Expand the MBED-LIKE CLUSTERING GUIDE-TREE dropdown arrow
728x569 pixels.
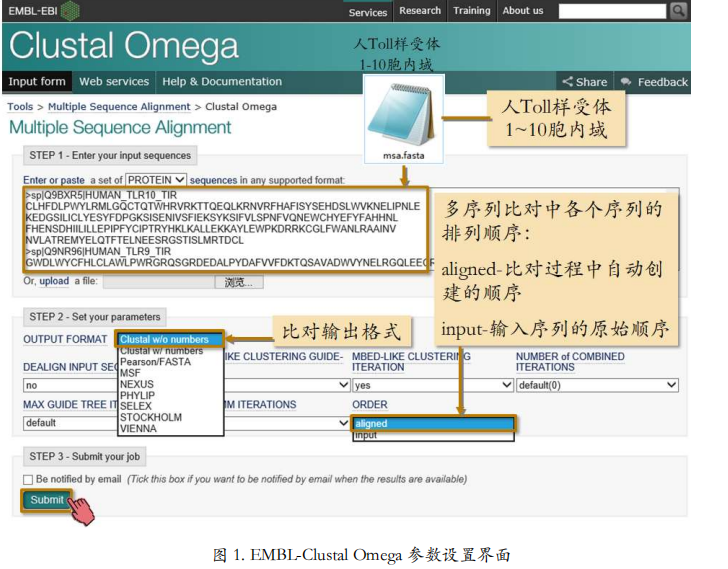[343, 385]
